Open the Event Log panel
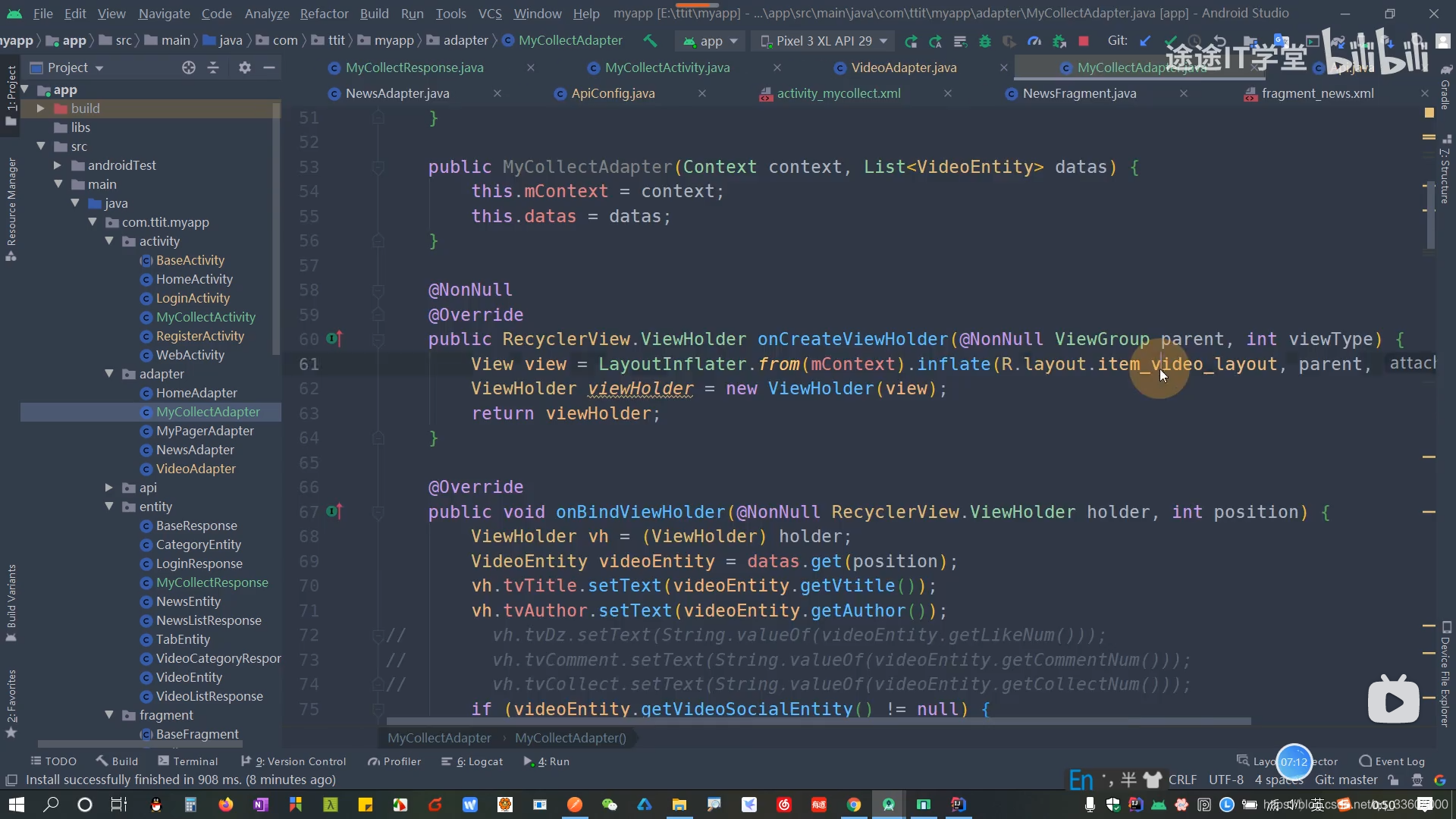The image size is (1456, 819). pyautogui.click(x=1392, y=761)
